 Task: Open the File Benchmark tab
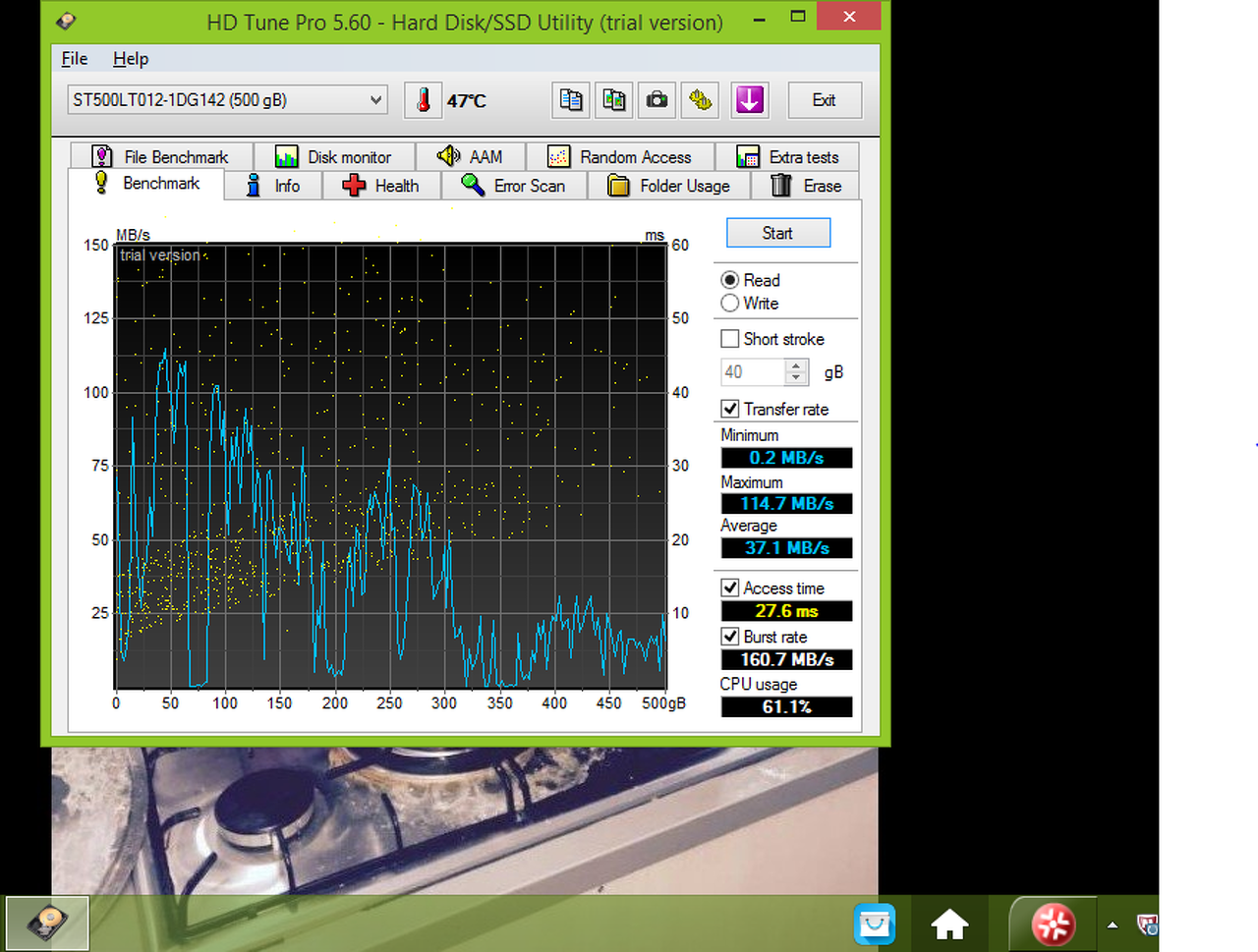161,157
